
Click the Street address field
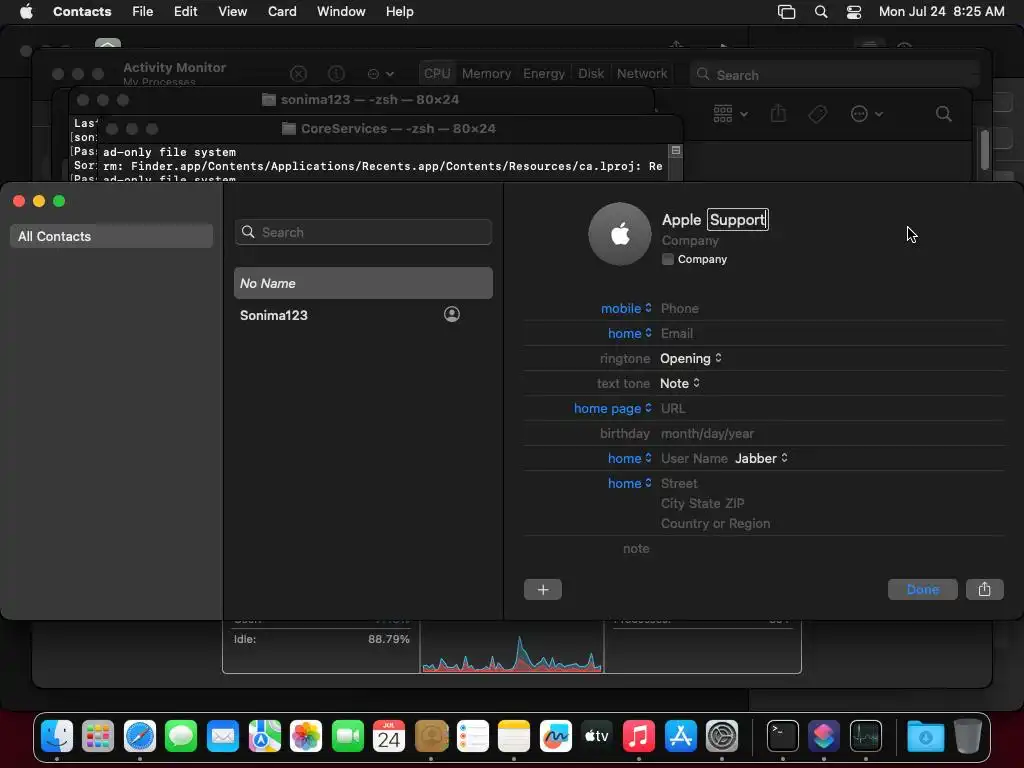tap(679, 483)
